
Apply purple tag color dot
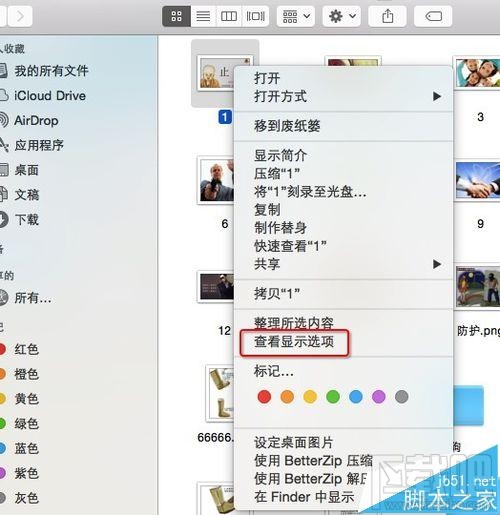click(379, 397)
